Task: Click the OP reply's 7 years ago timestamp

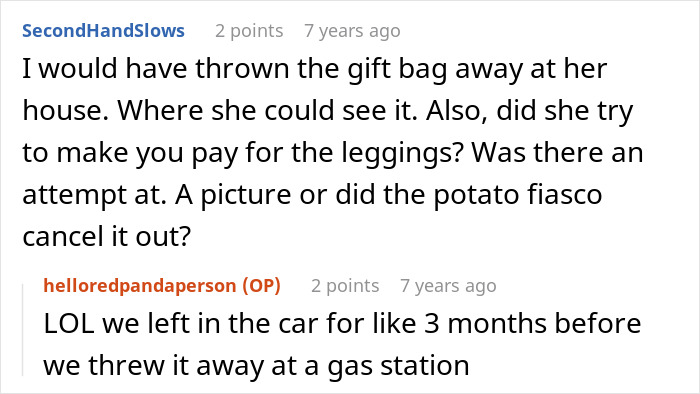Action: pyautogui.click(x=448, y=286)
